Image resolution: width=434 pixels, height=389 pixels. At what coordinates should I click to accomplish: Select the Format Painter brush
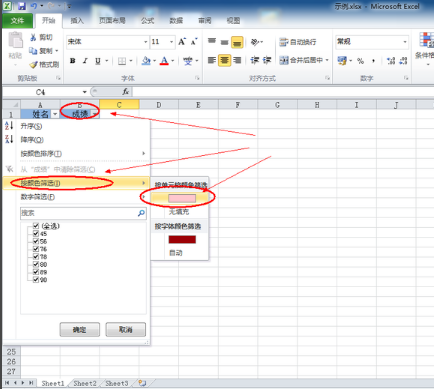point(44,64)
